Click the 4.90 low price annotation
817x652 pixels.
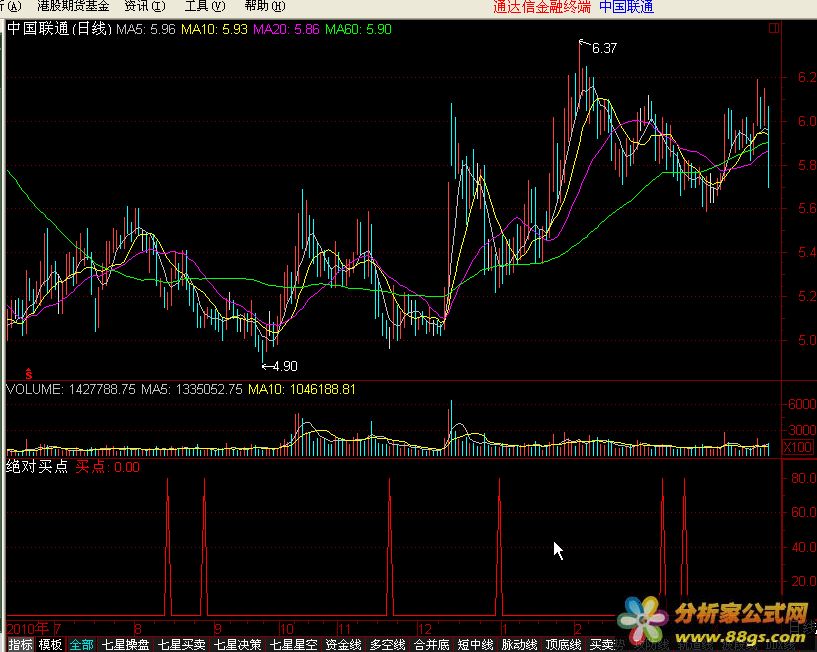(284, 366)
